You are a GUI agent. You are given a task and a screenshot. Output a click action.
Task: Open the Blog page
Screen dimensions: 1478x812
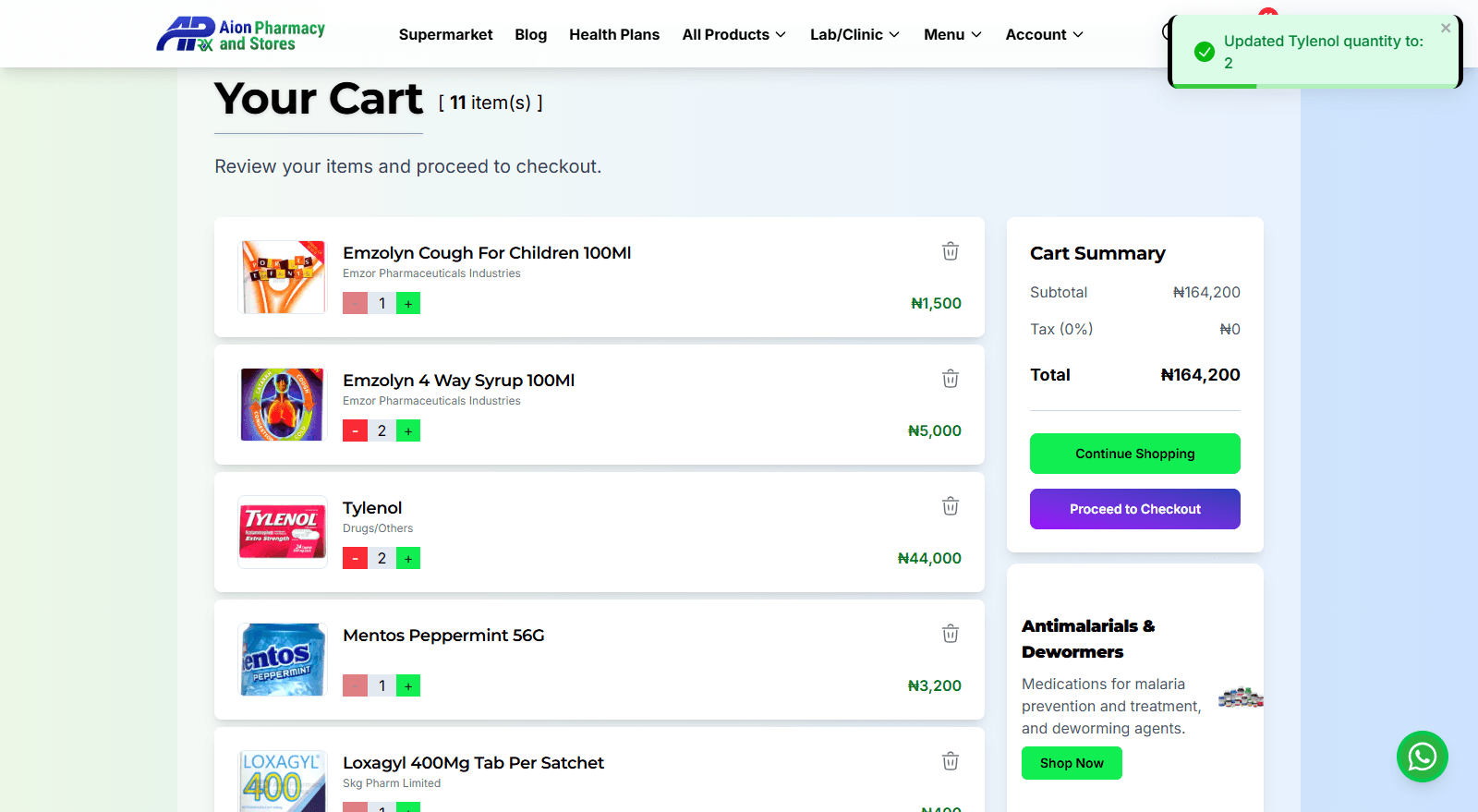[x=530, y=34]
